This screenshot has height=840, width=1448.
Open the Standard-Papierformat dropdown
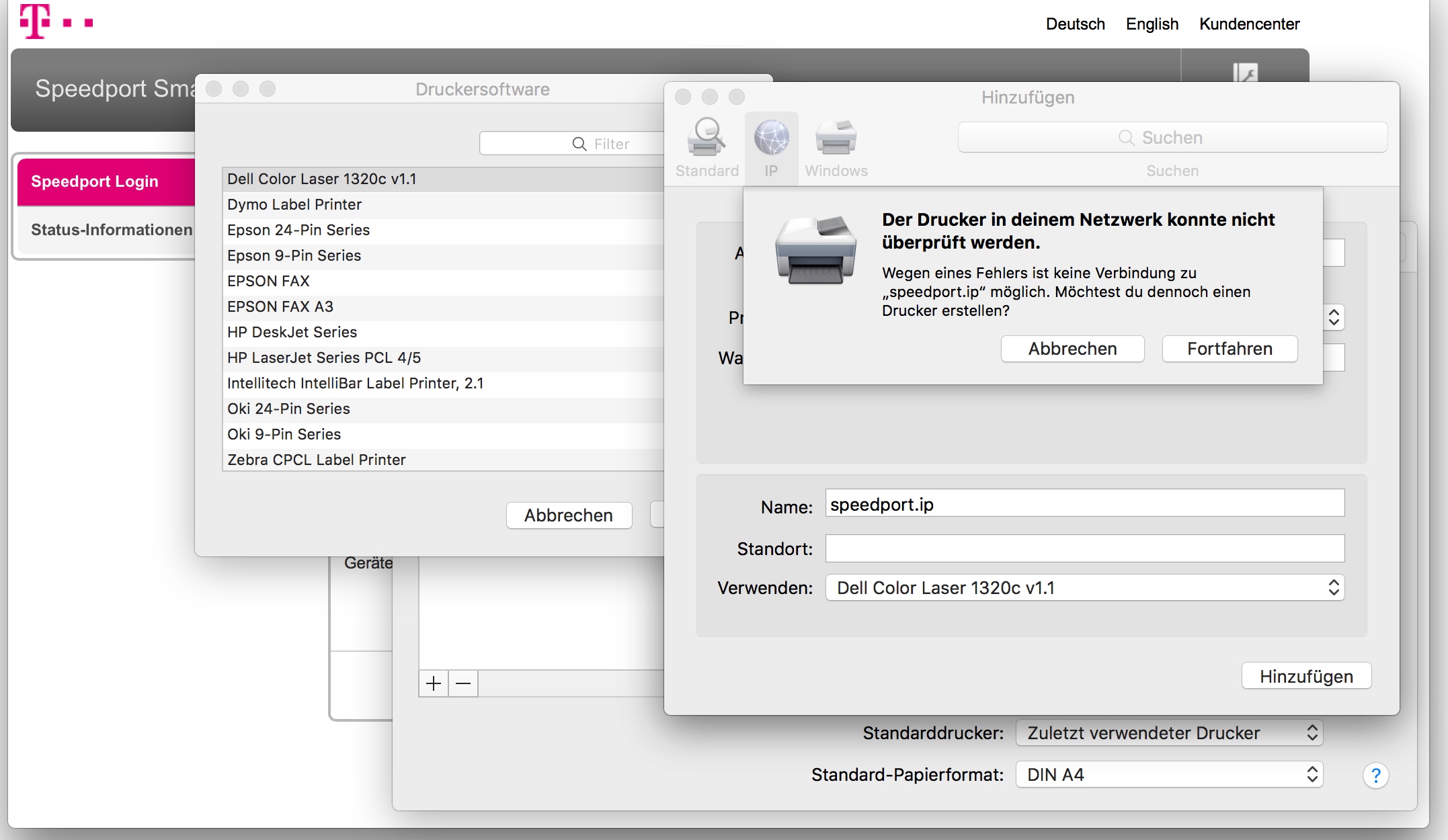1169,775
